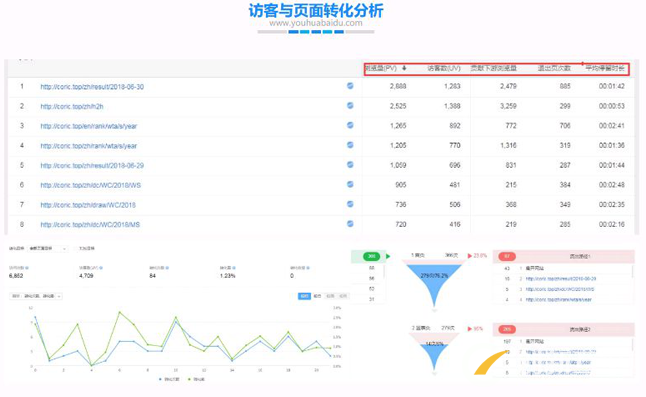Image resolution: width=646 pixels, height=397 pixels.
Task: Select the blue highlighted chart time-range tab
Action: point(304,296)
